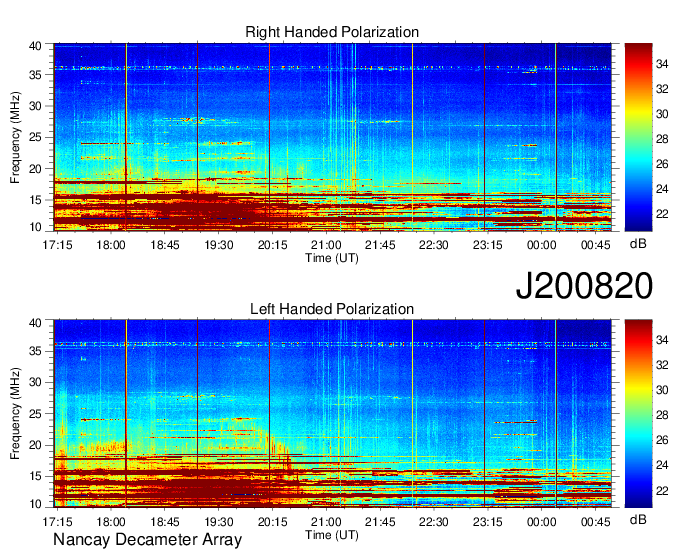
Task: Click the 17:15 tick label on bottom plot
Action: 57,522
